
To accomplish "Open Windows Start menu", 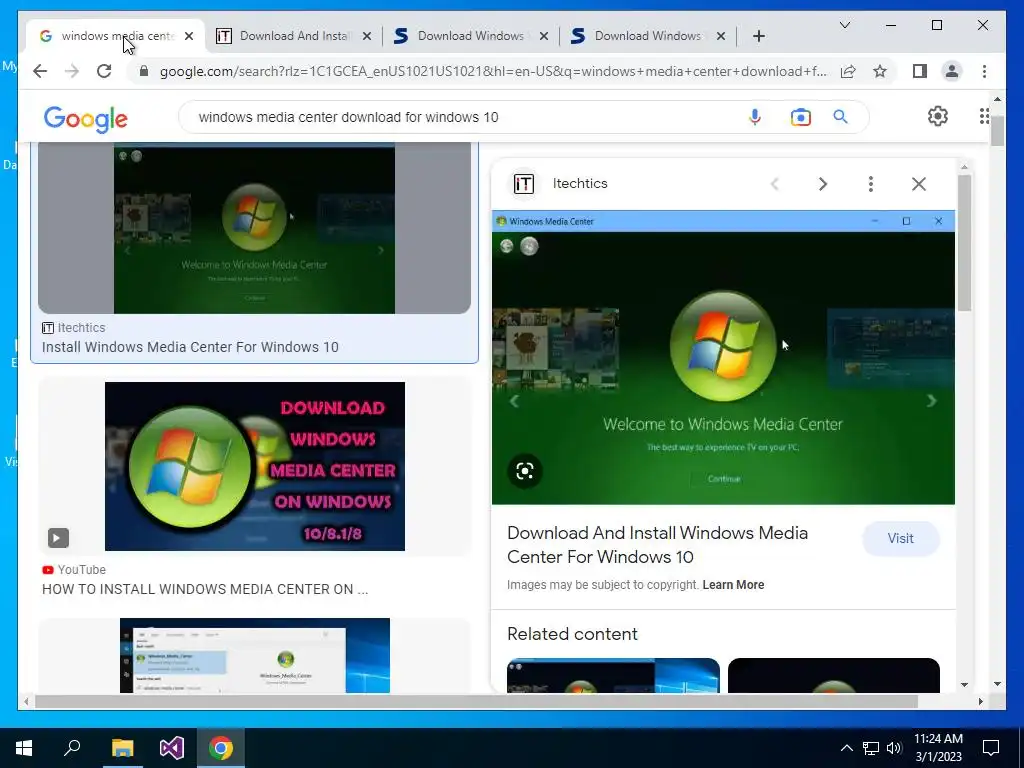I will [24, 748].
